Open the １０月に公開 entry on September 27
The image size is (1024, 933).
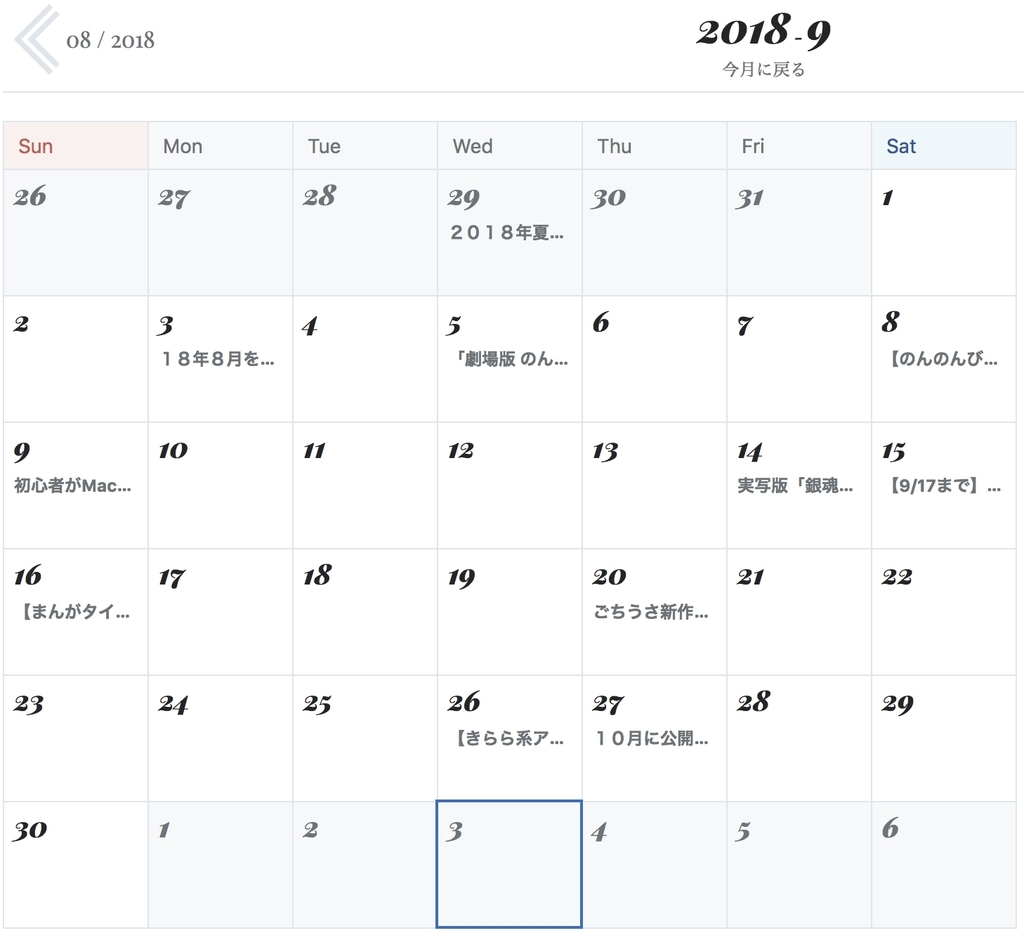coord(653,738)
